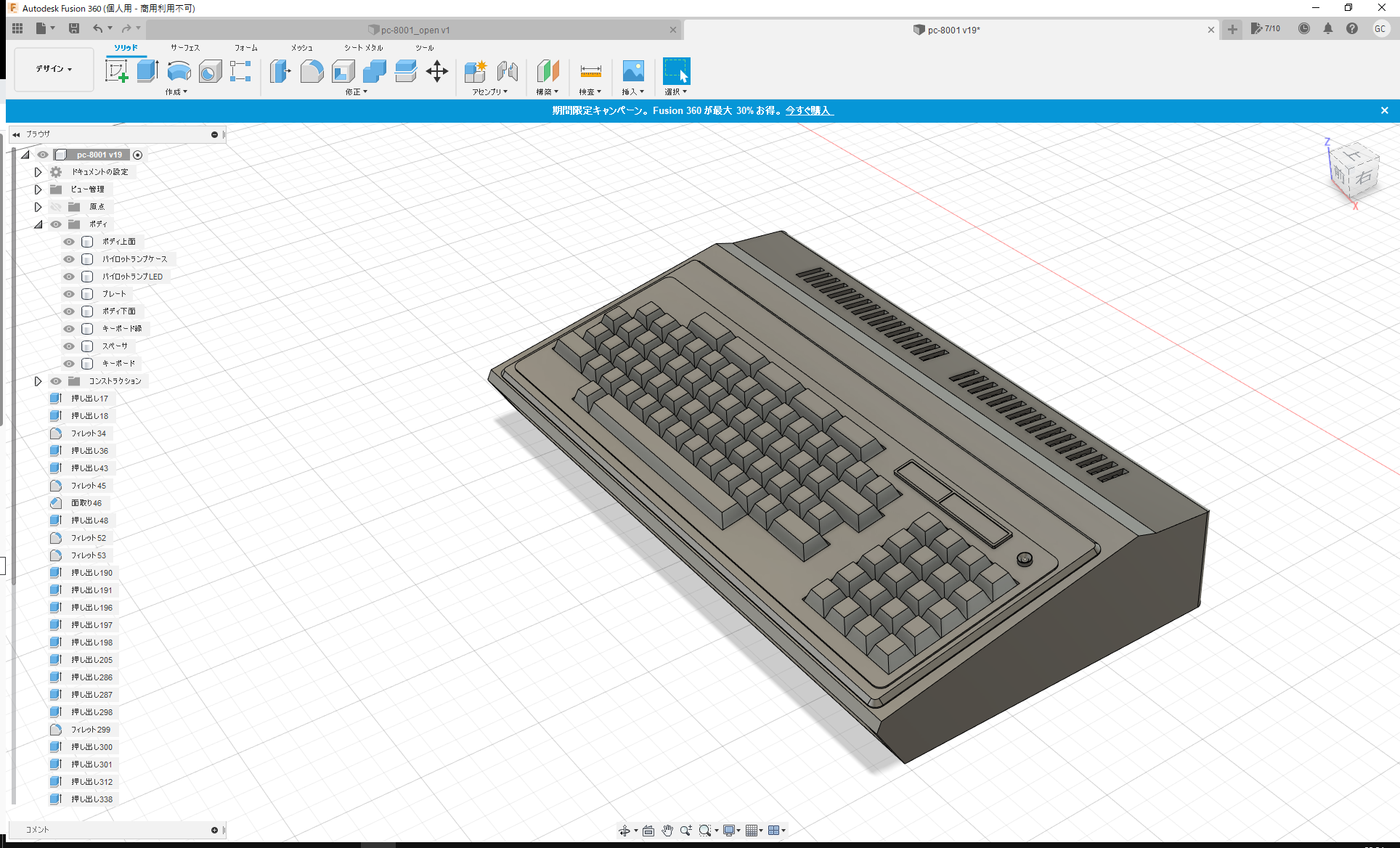Activate the Move/Copy tool
1400x848 pixels.
pyautogui.click(x=437, y=72)
